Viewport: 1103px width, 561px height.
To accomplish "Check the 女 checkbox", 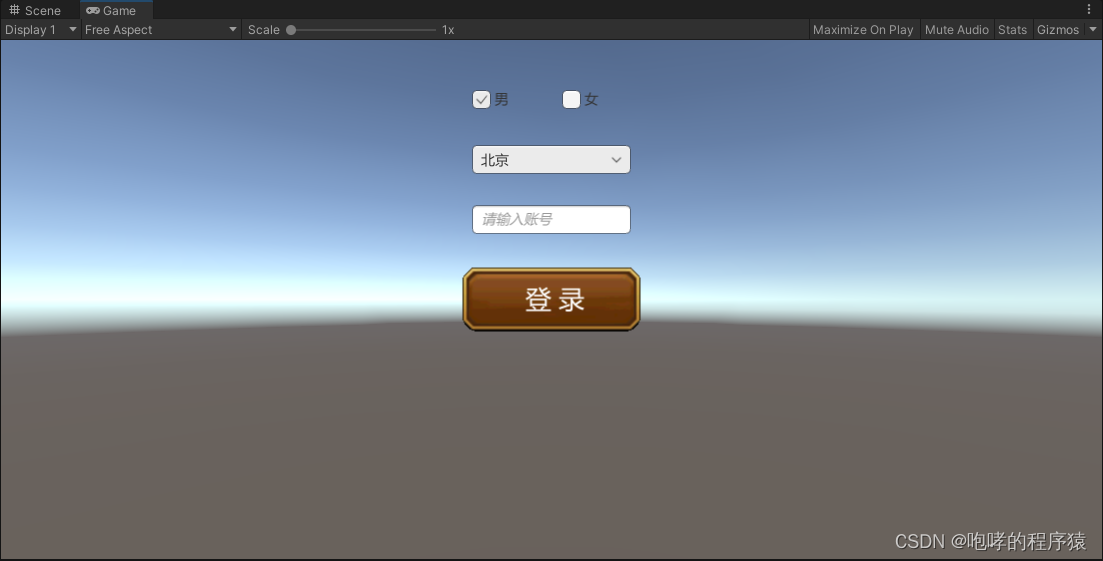I will (x=571, y=100).
